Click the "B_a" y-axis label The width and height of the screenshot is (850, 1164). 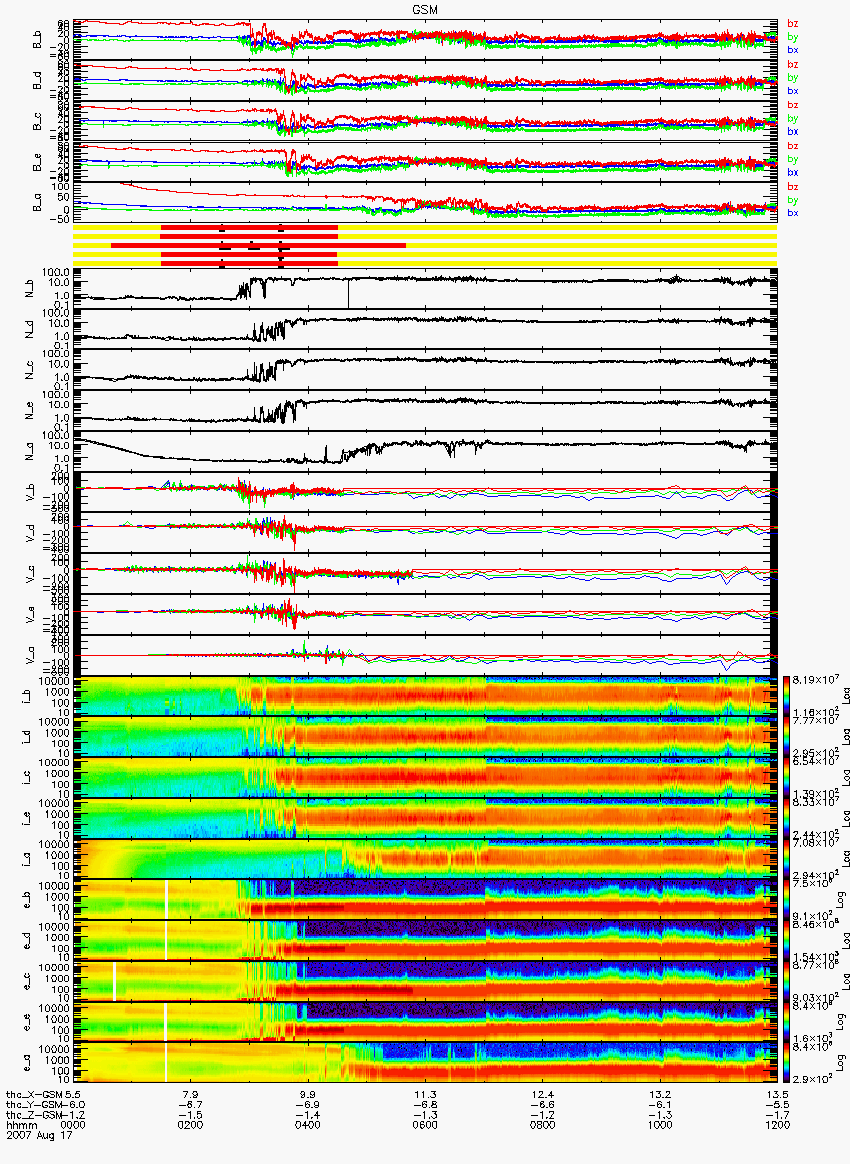click(x=37, y=203)
